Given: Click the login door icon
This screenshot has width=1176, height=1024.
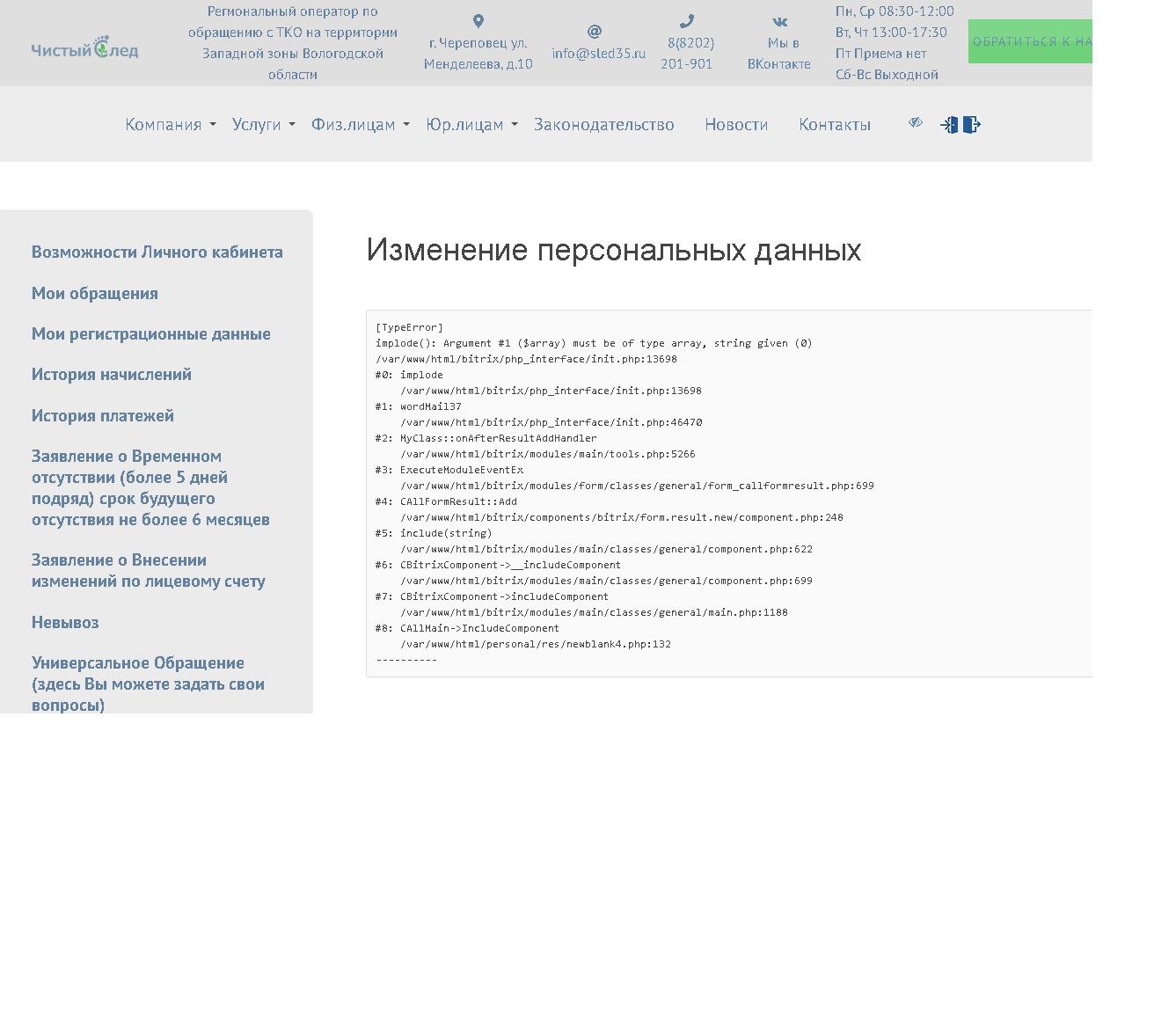Looking at the screenshot, I should [x=949, y=125].
